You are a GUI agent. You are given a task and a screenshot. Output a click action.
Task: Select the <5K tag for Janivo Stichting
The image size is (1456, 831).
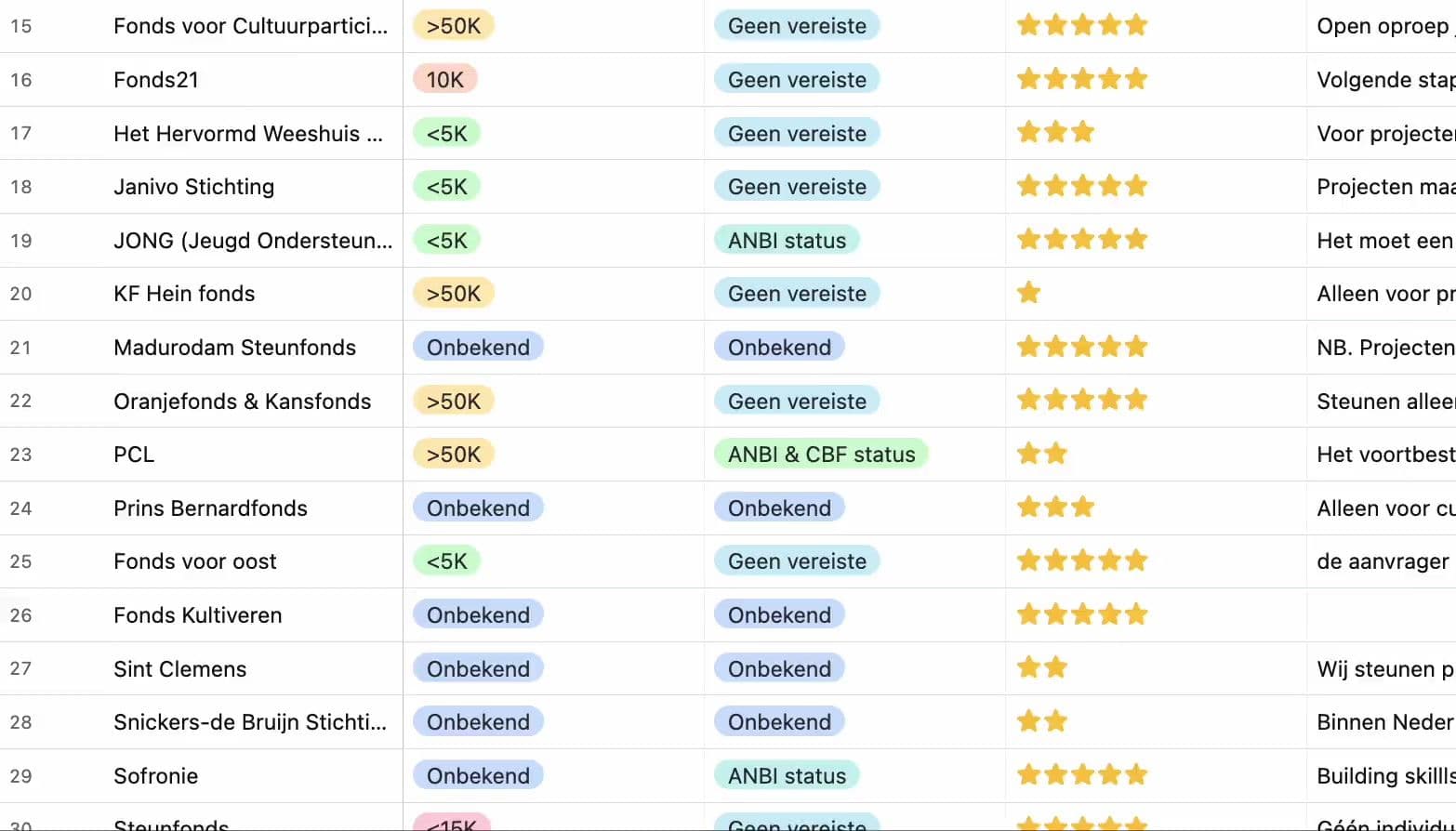click(447, 187)
